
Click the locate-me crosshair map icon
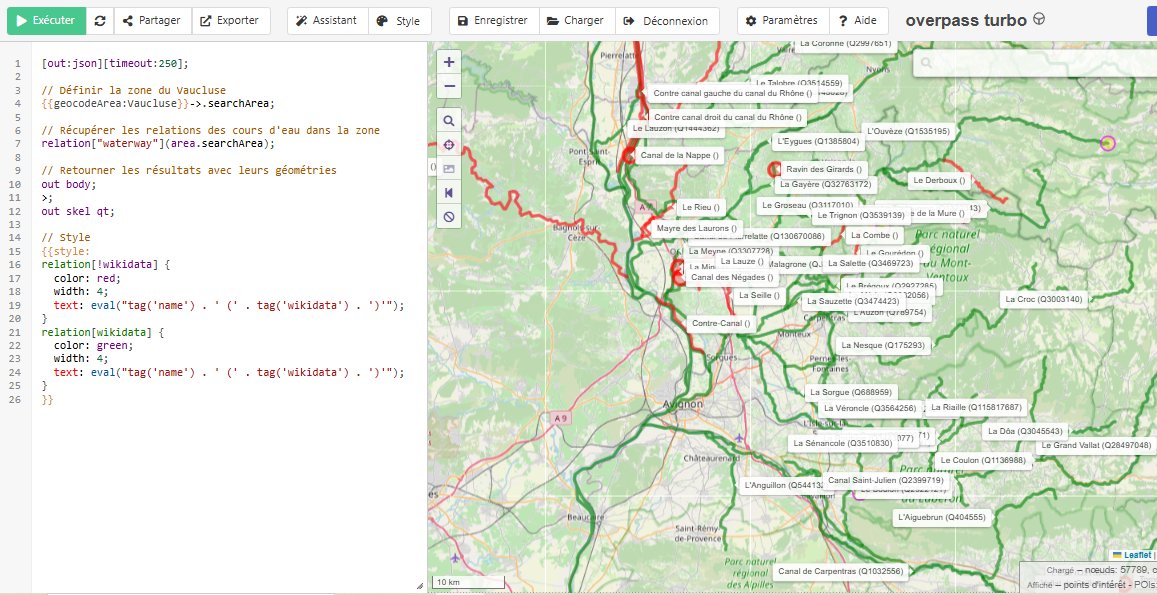tap(449, 145)
